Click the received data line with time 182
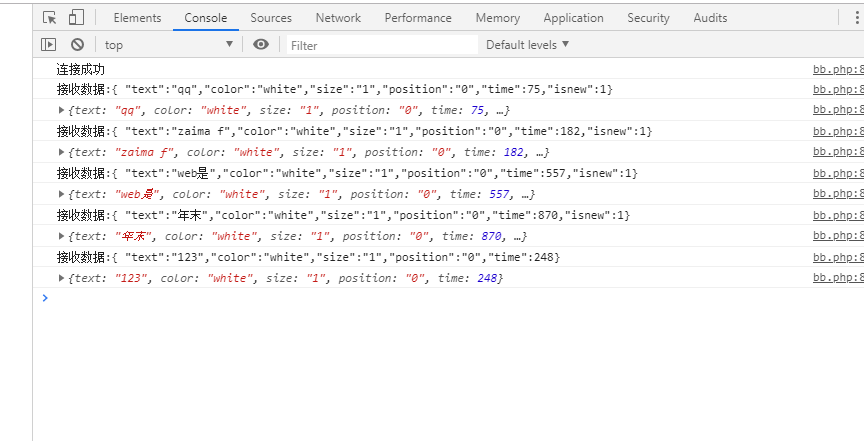864x441 pixels. pyautogui.click(x=354, y=131)
